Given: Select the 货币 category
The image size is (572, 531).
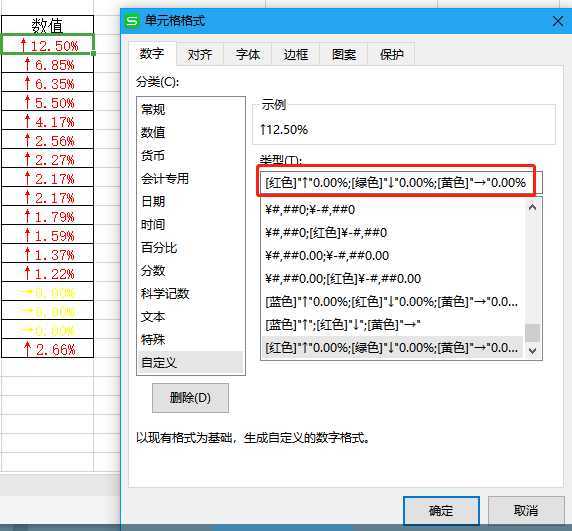Looking at the screenshot, I should point(190,155).
